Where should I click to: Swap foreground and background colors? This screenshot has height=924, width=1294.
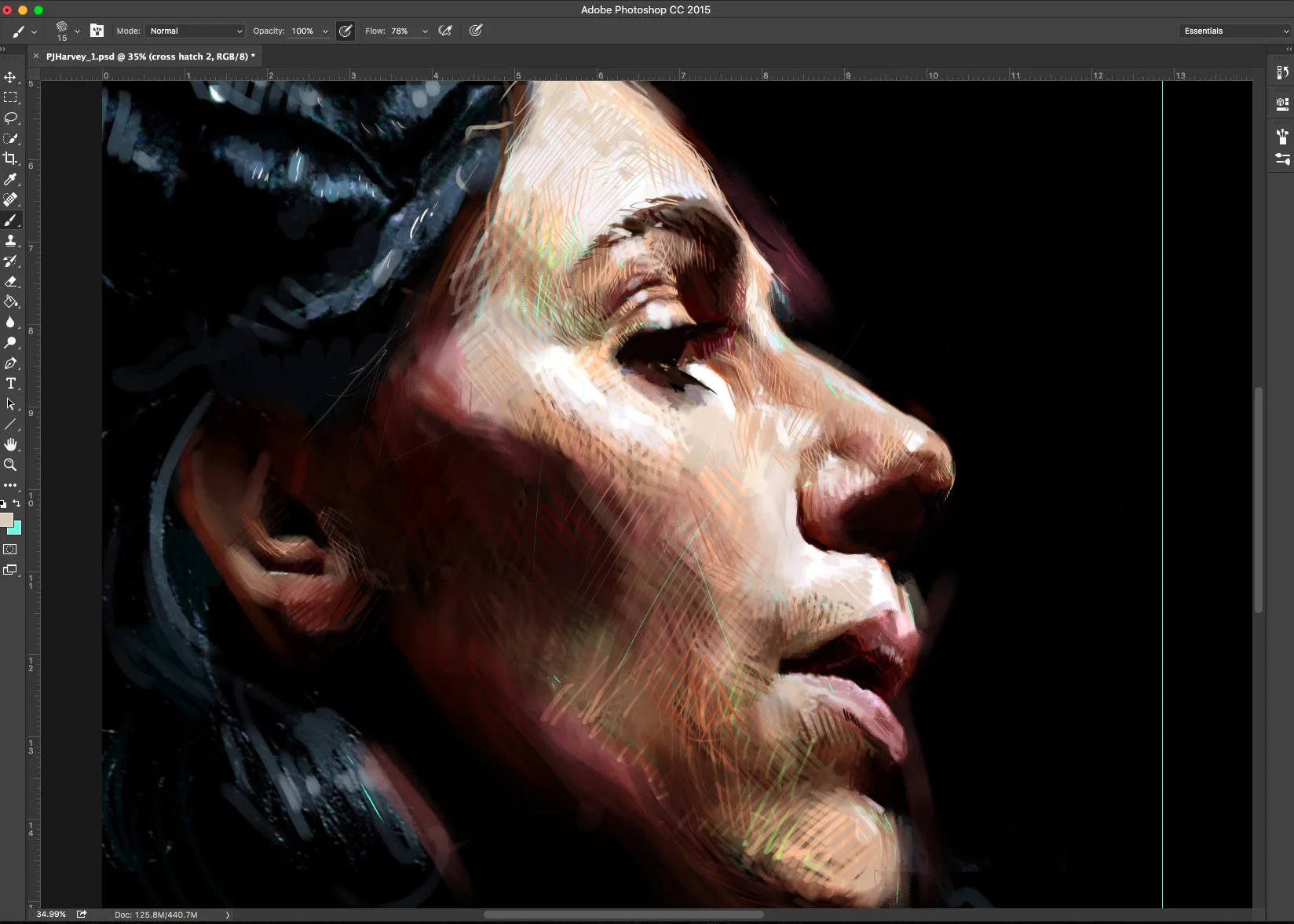coord(16,503)
